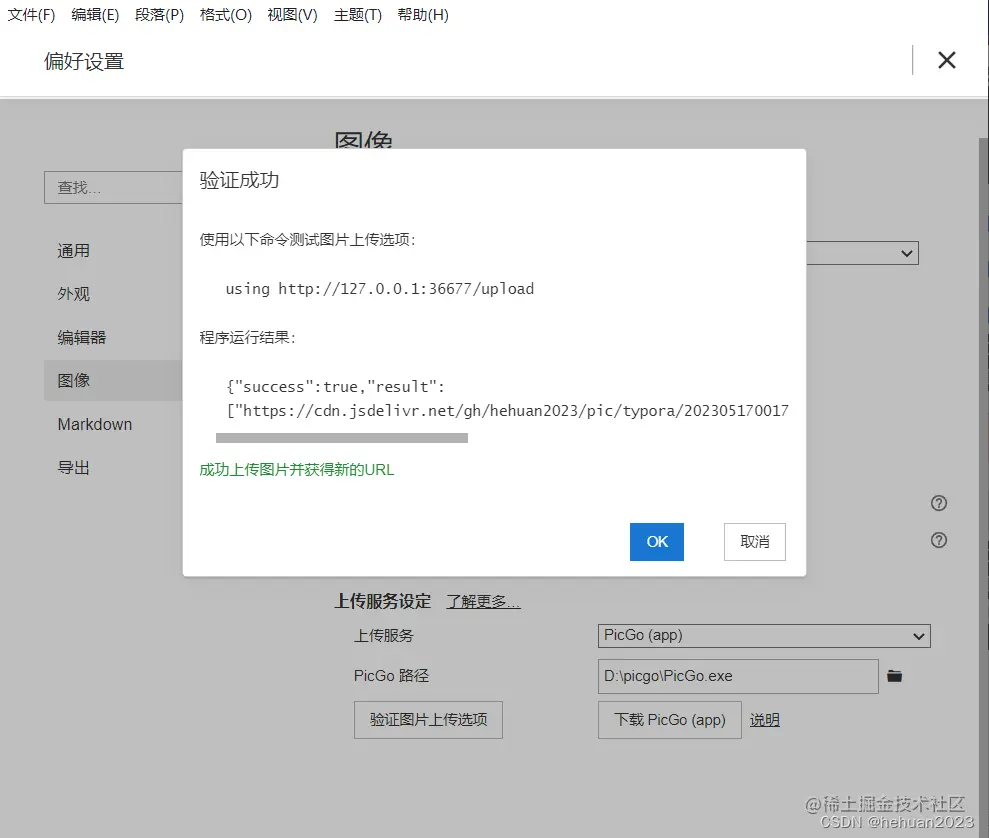Click the 验证图片上传选项 button
The width and height of the screenshot is (989, 838).
428,719
